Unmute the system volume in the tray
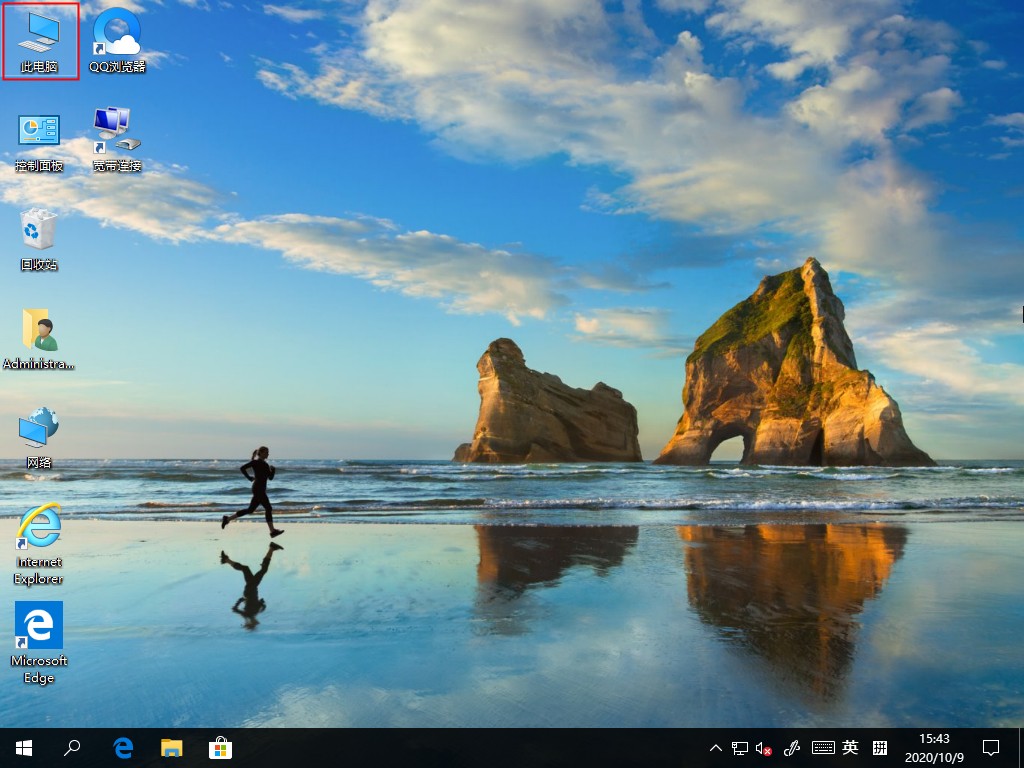Screen dimensions: 1024x768 [x=763, y=748]
